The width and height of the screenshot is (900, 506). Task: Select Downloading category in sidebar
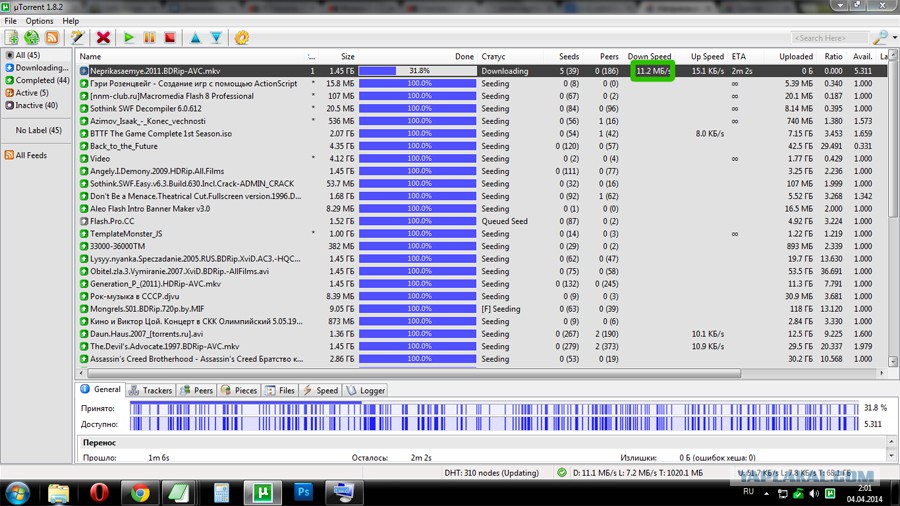37,68
